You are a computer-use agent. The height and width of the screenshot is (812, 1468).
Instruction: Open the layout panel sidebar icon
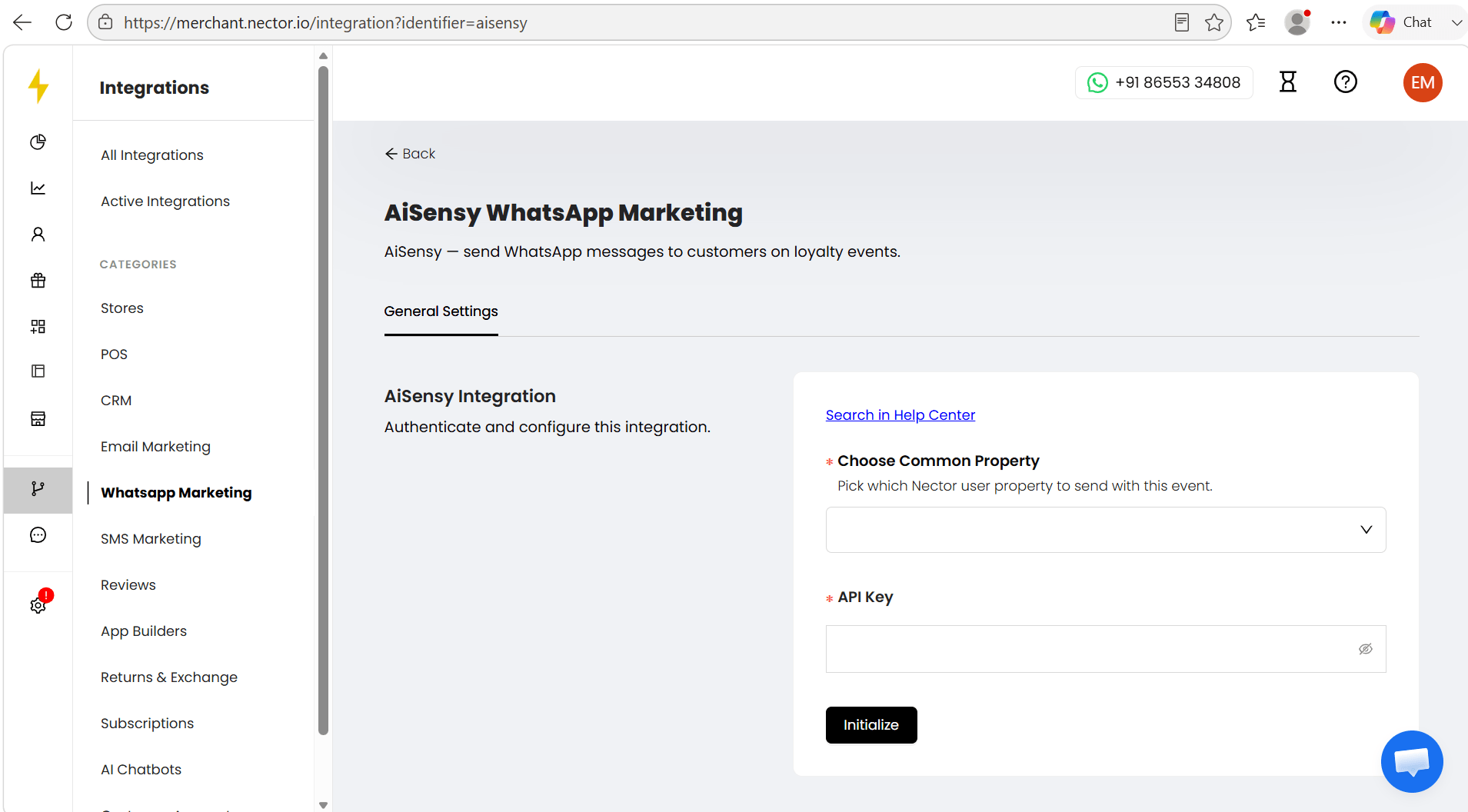(x=38, y=371)
